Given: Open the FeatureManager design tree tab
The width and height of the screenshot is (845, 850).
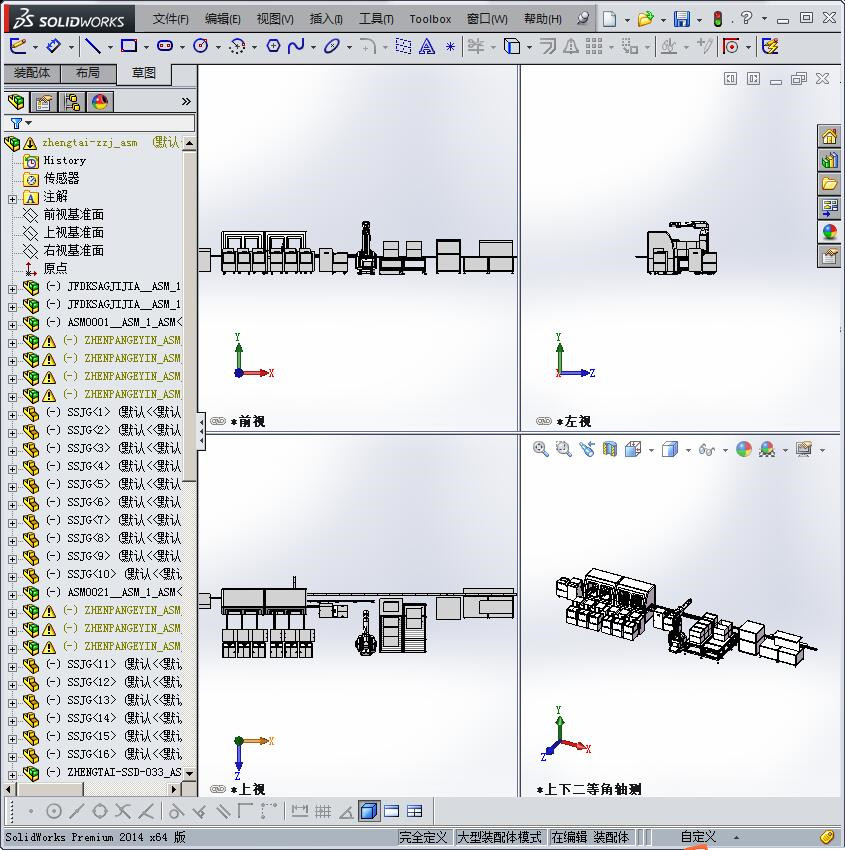Looking at the screenshot, I should (16, 101).
